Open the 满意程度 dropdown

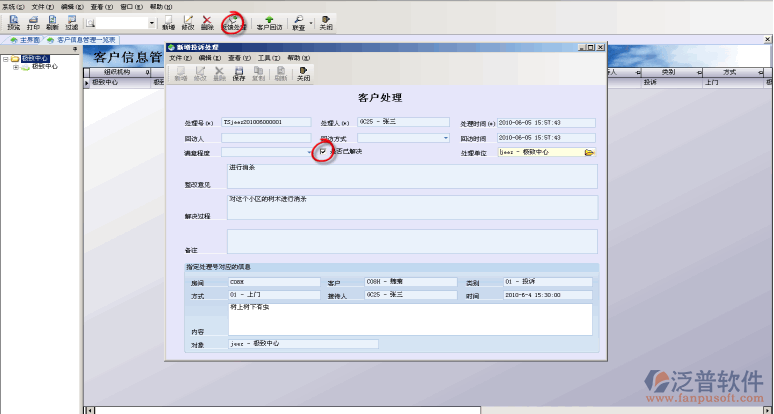309,153
